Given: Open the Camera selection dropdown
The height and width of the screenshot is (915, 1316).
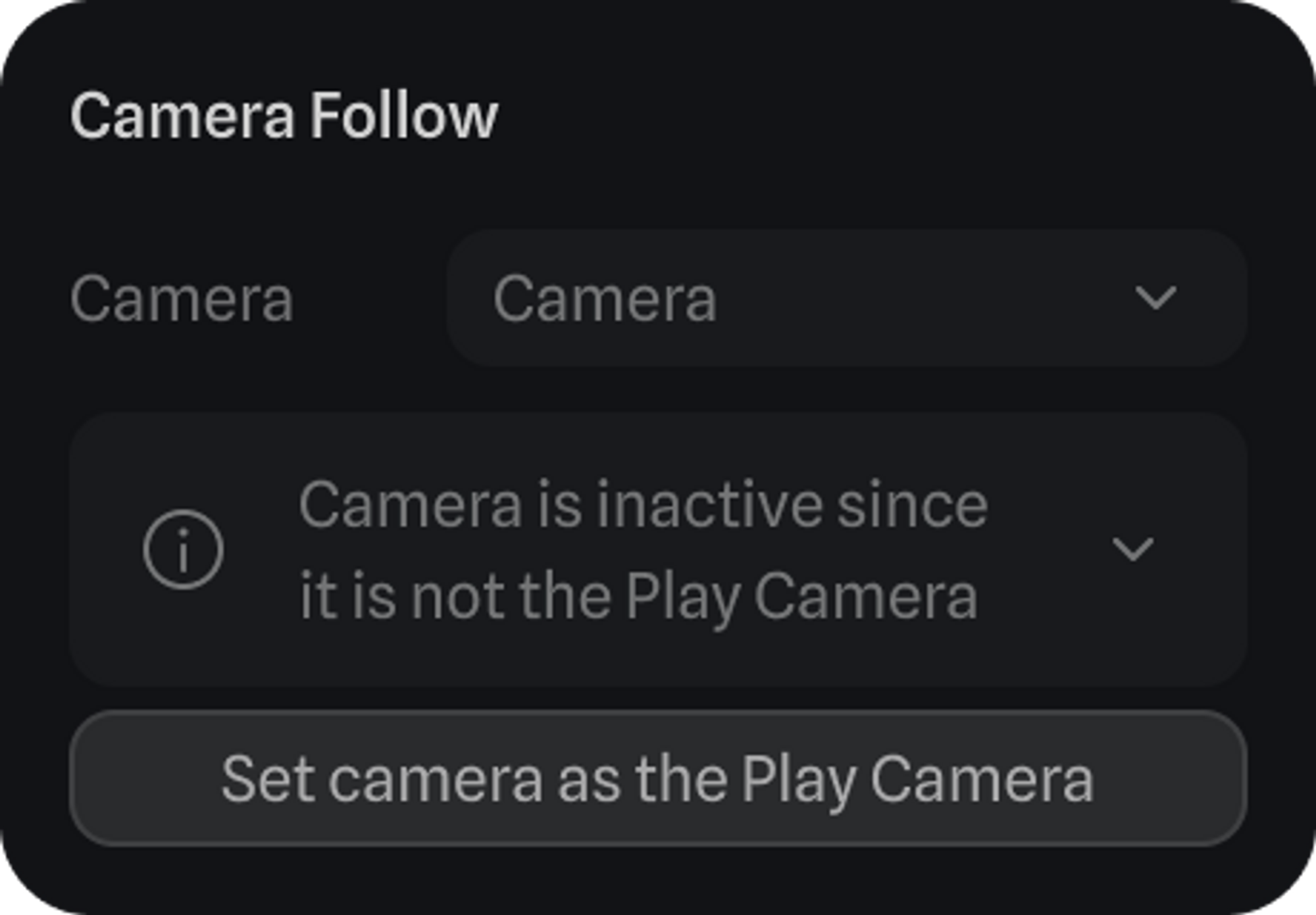Looking at the screenshot, I should pos(846,298).
